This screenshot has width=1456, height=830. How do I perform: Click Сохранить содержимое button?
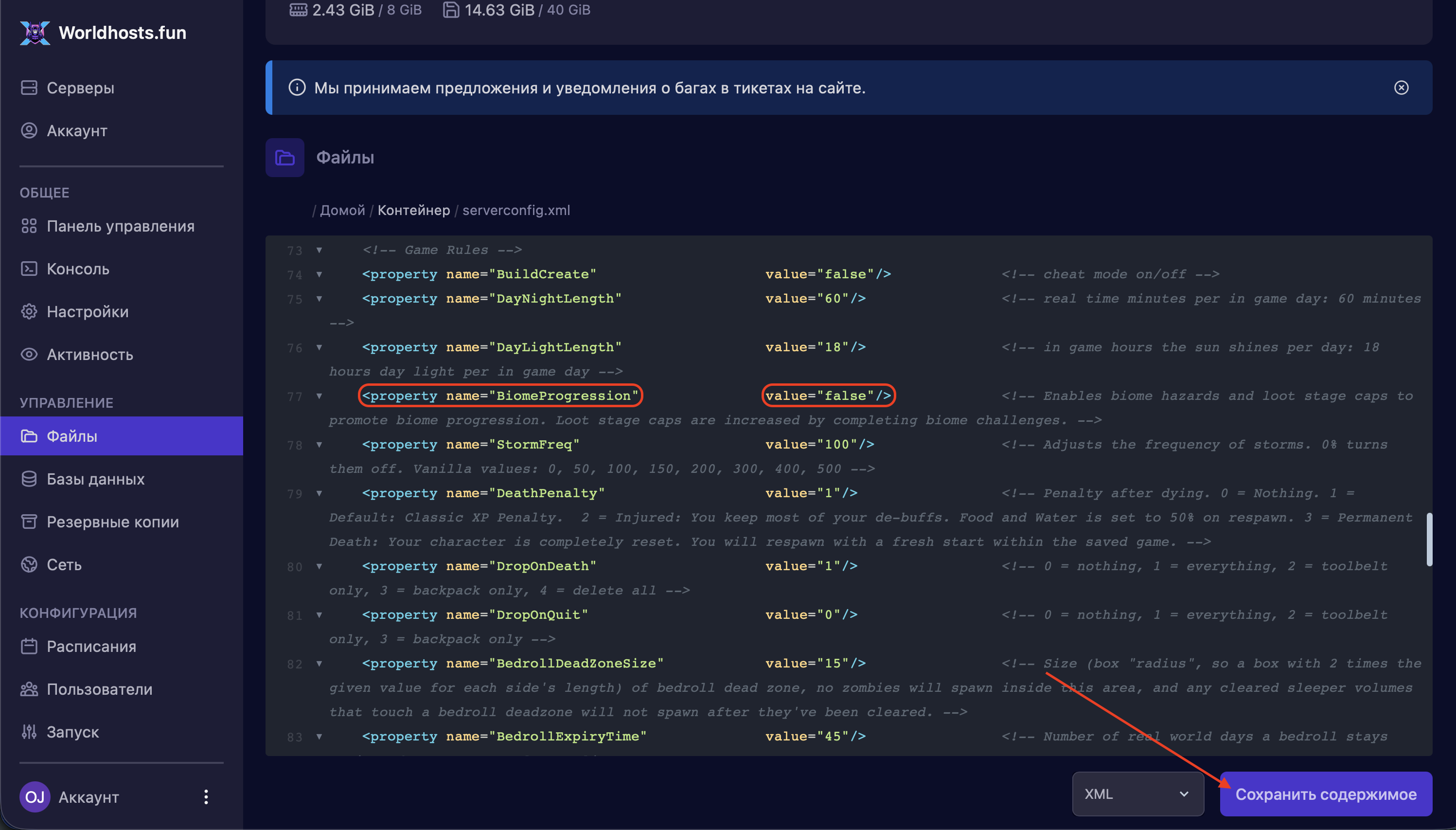pyautogui.click(x=1325, y=794)
